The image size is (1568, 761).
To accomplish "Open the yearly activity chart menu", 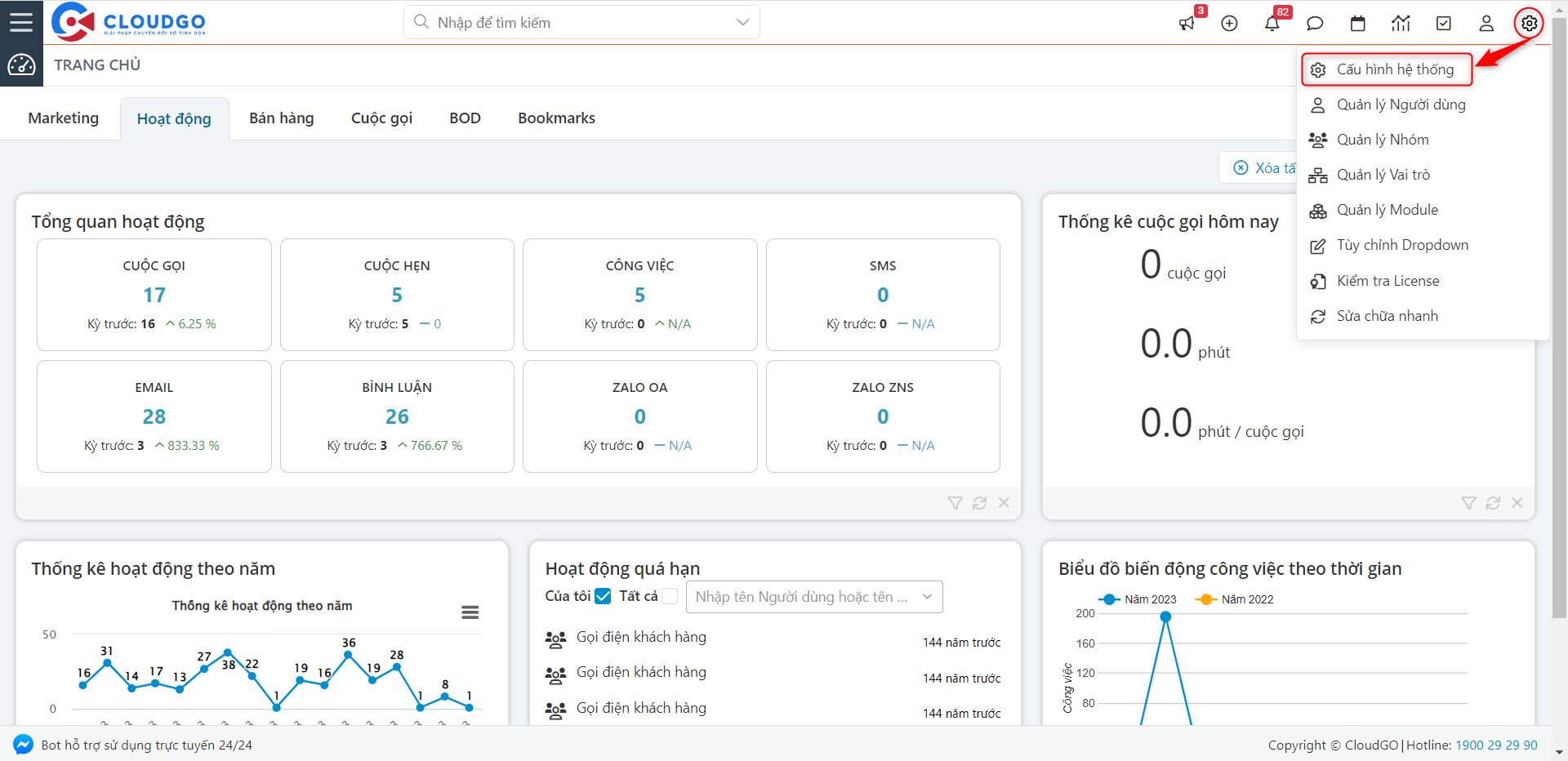I will click(470, 612).
